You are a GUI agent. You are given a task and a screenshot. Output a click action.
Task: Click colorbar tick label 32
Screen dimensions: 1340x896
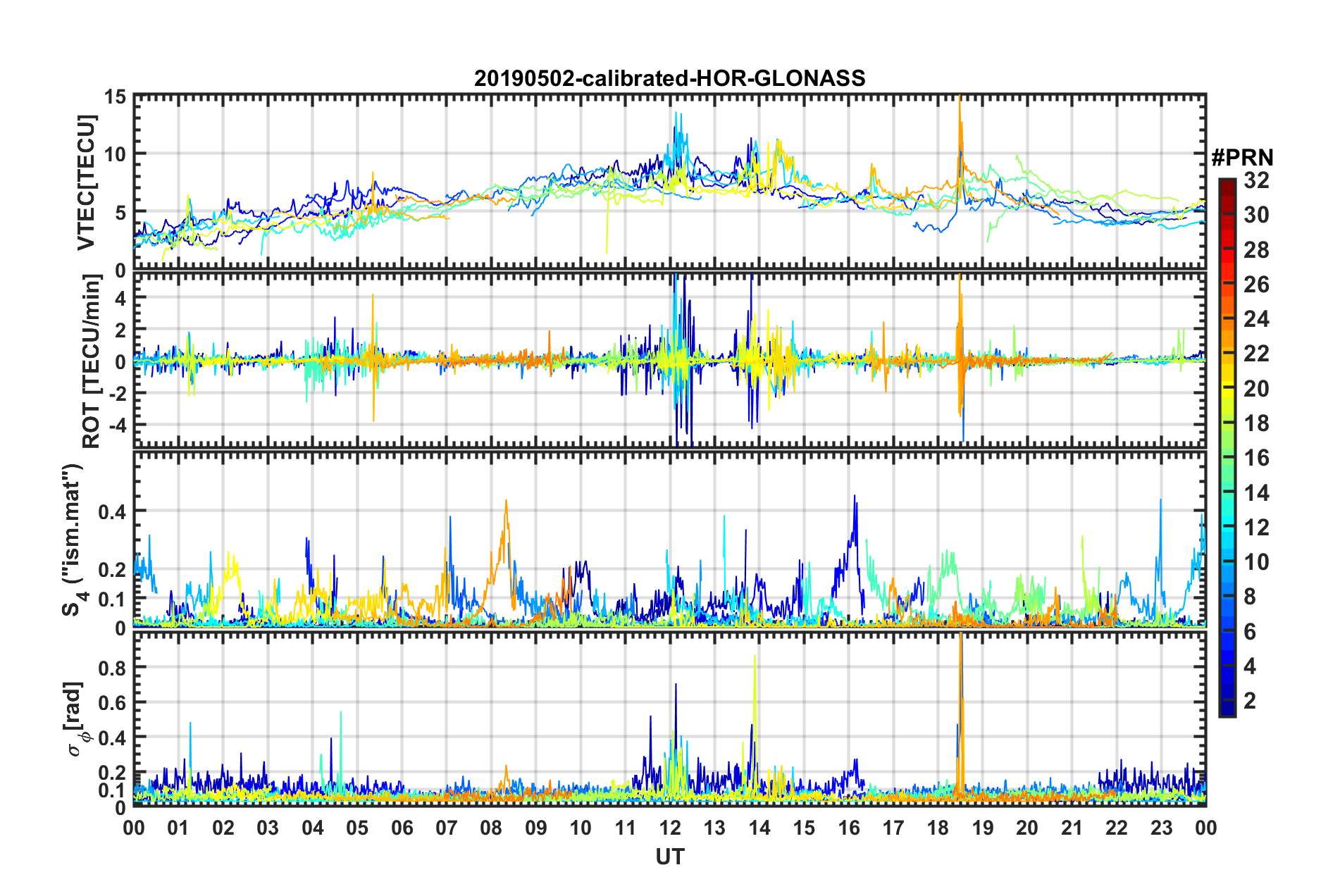[1256, 180]
